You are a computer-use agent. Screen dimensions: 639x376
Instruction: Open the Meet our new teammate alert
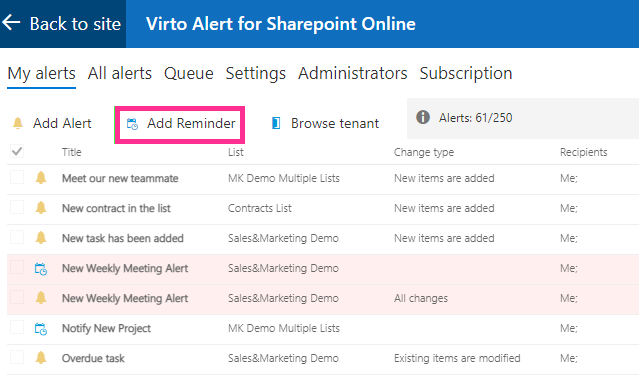[120, 178]
